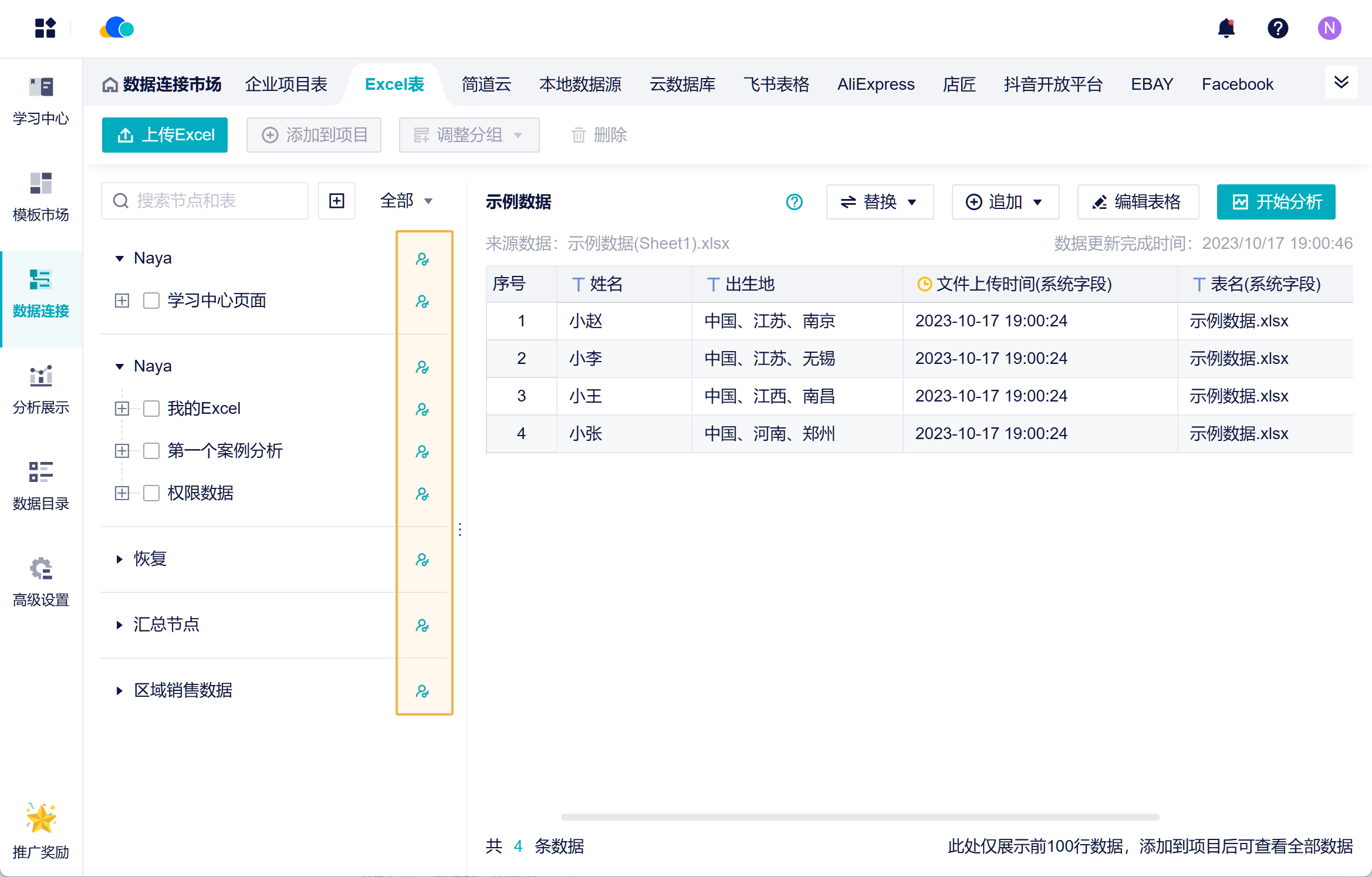Open the help question mark icon
The height and width of the screenshot is (877, 1372).
(x=1278, y=28)
